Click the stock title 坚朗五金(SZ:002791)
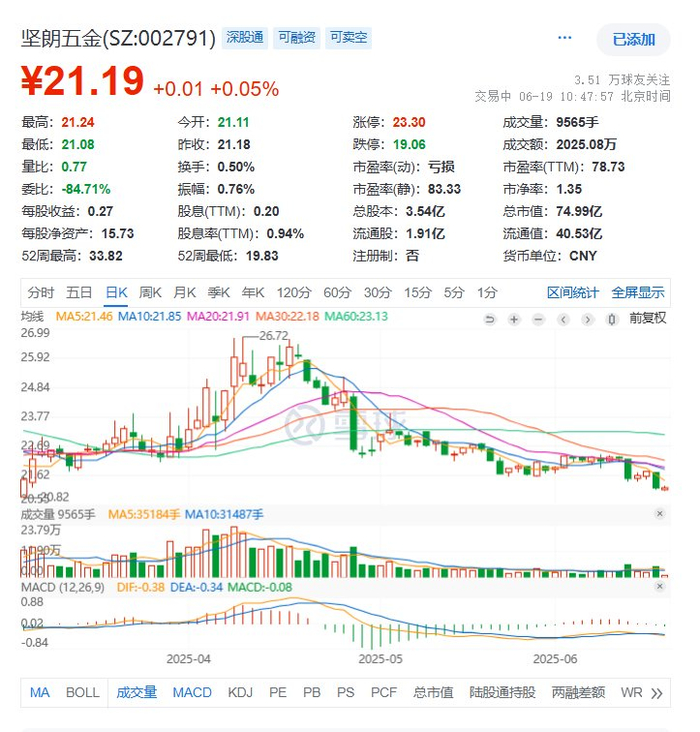 pos(118,38)
